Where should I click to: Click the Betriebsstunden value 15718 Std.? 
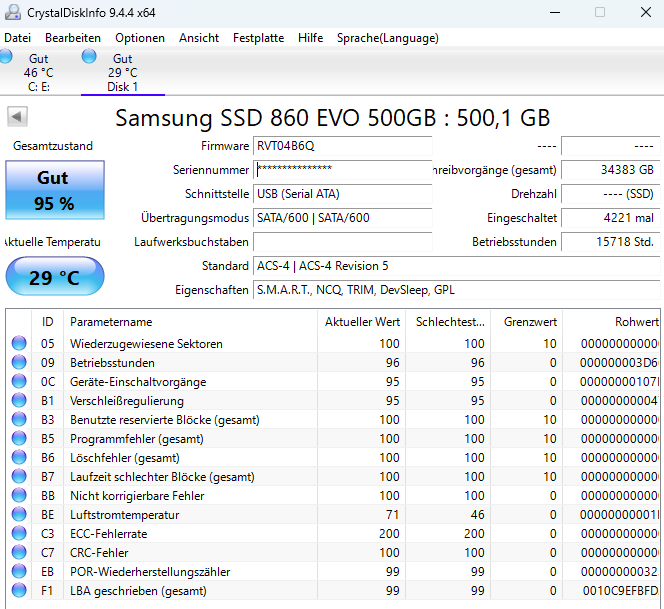coord(610,242)
